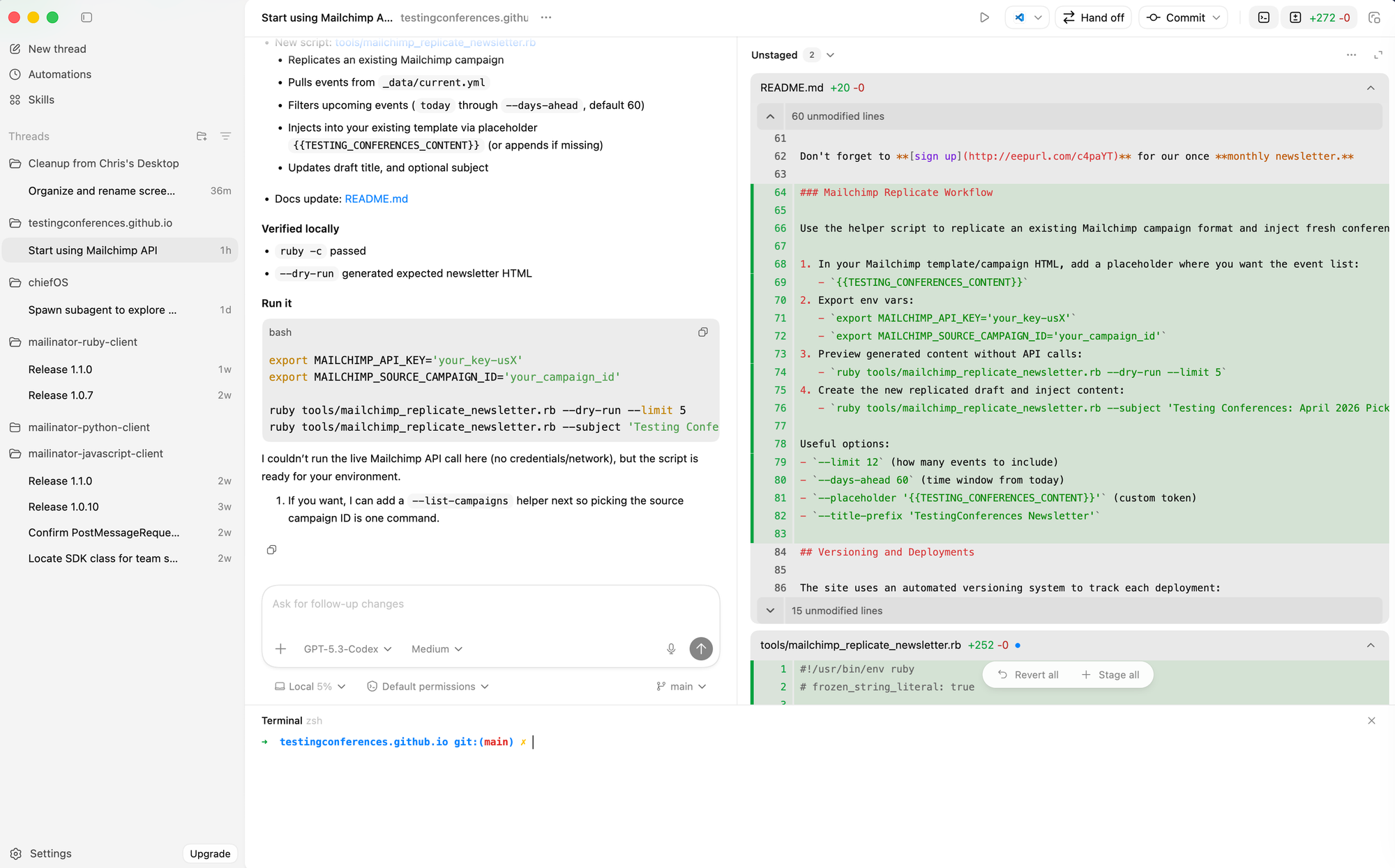Toggle the diff panel showing +272 -0

(1320, 17)
